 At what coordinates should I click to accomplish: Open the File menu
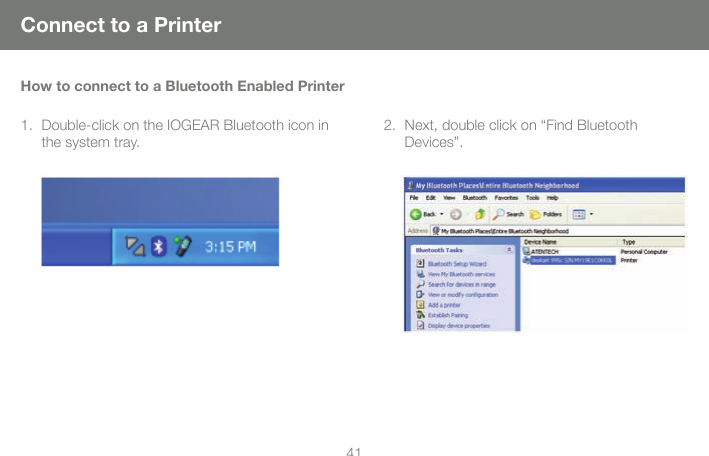click(414, 198)
